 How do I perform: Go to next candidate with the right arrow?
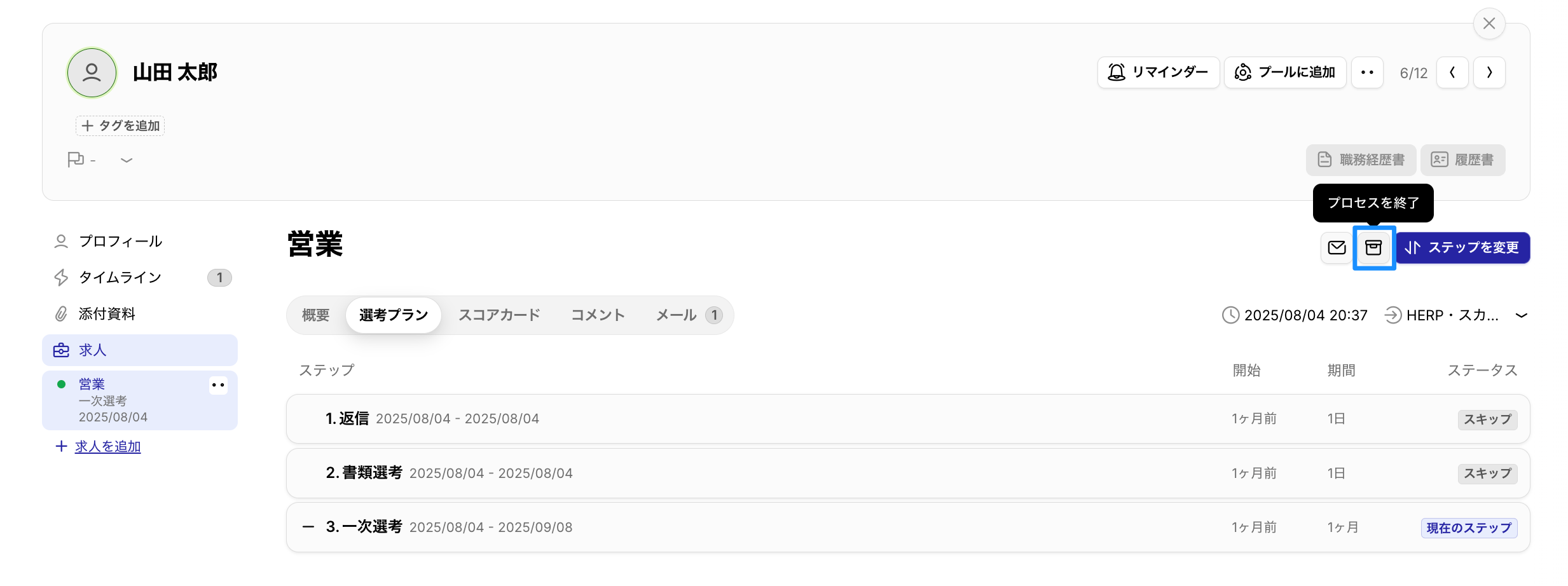click(x=1490, y=72)
